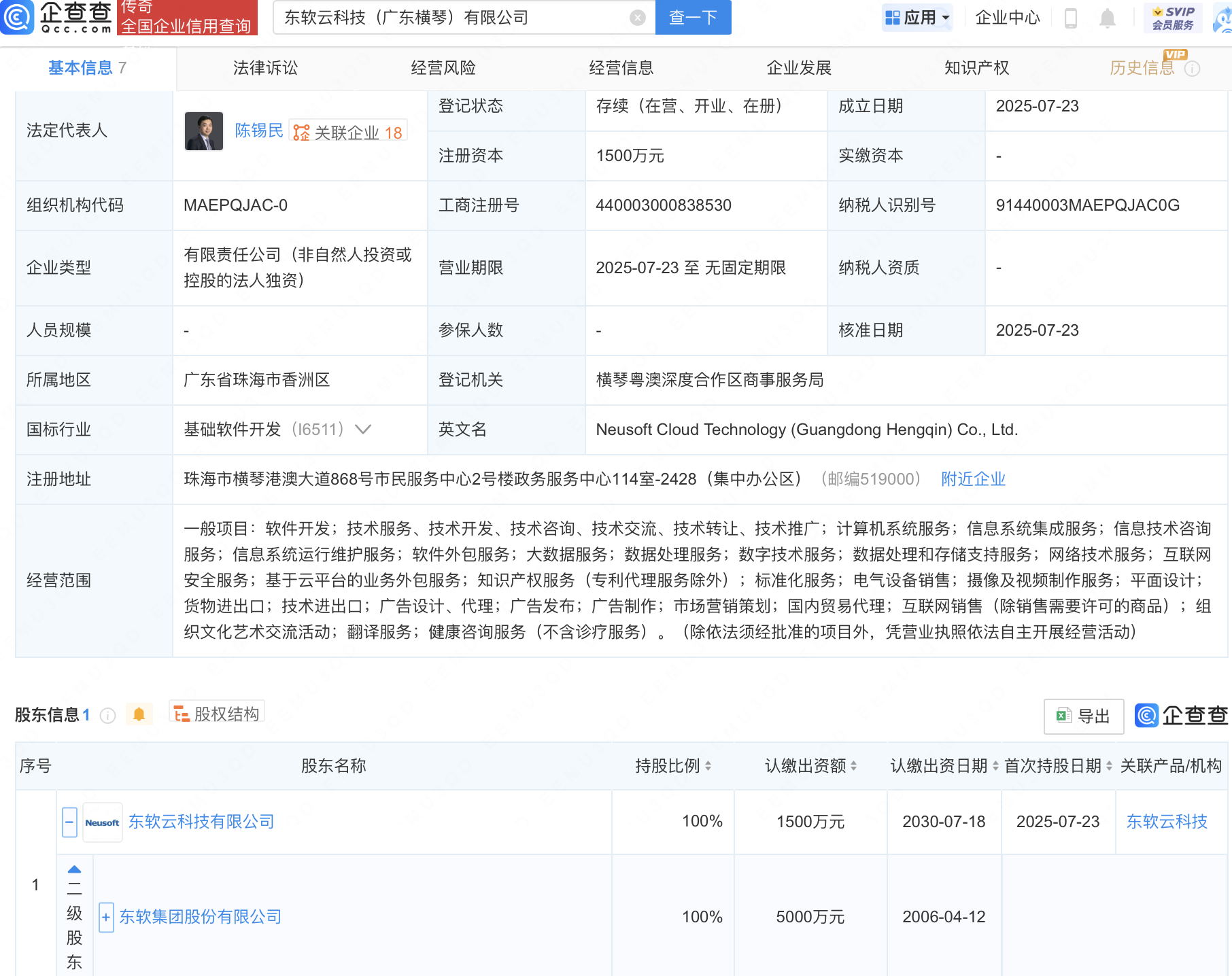
Task: Open 陈锡民 profile link
Action: point(259,130)
